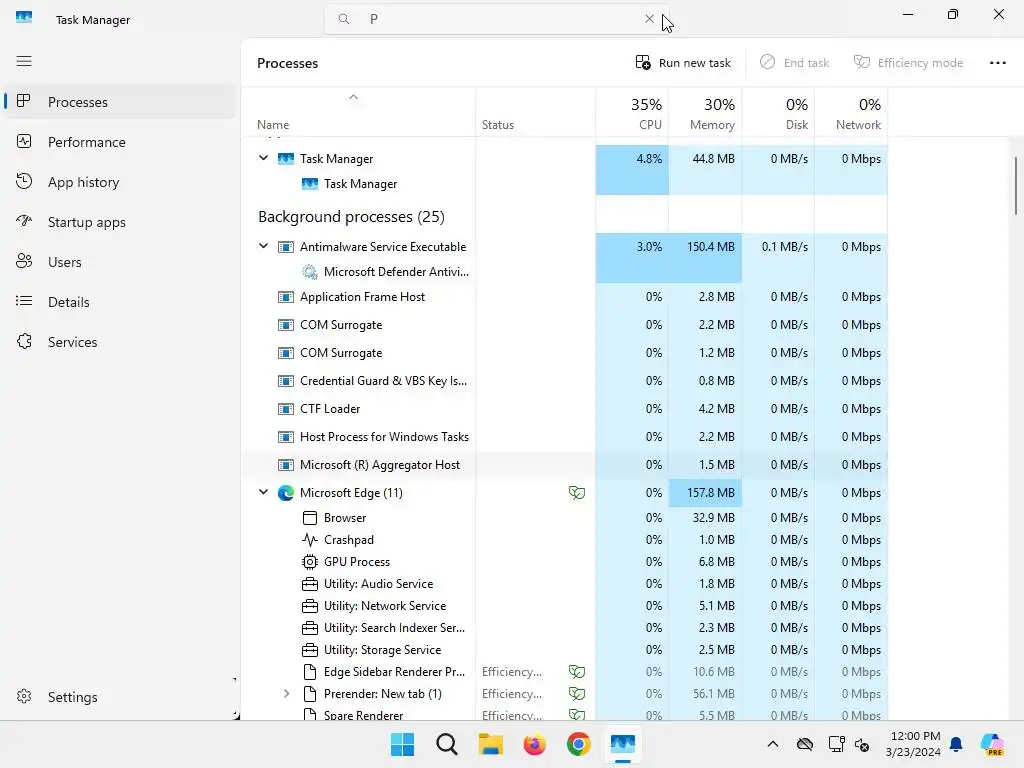Image resolution: width=1024 pixels, height=768 pixels.
Task: Click sort arrow above Name column
Action: (353, 97)
